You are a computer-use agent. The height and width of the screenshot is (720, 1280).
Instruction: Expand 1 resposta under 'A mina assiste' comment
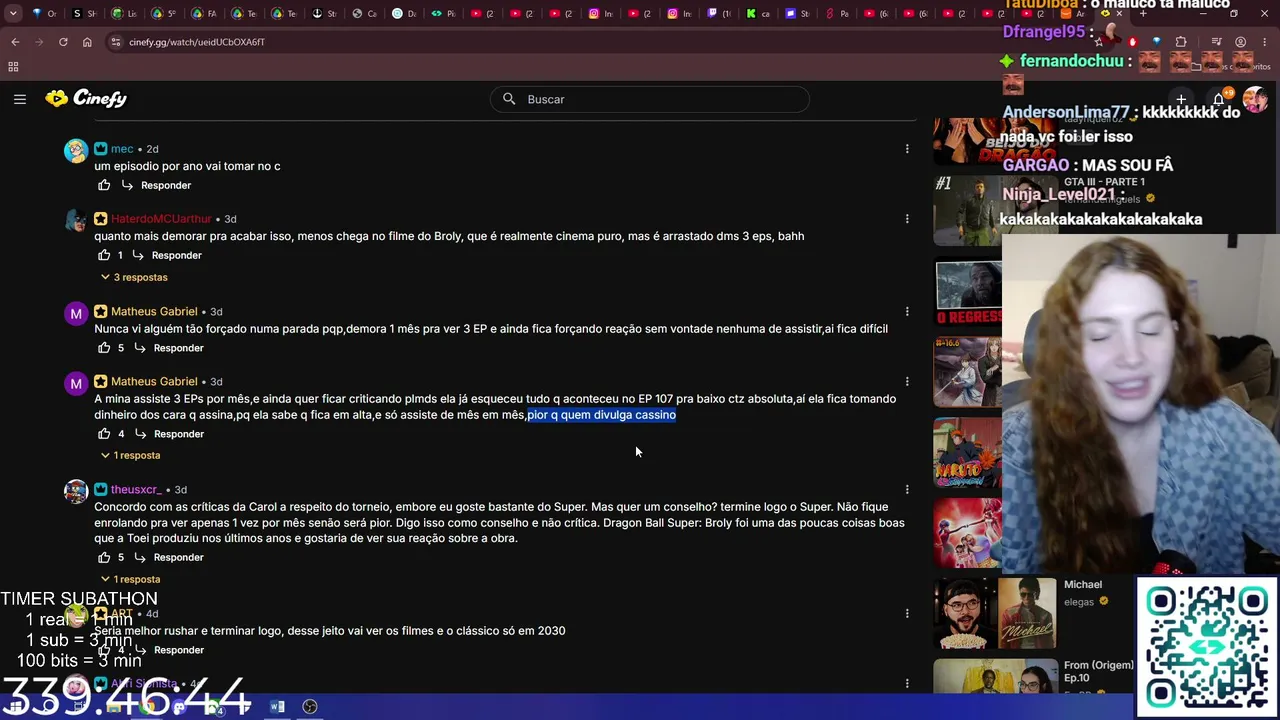(x=130, y=455)
